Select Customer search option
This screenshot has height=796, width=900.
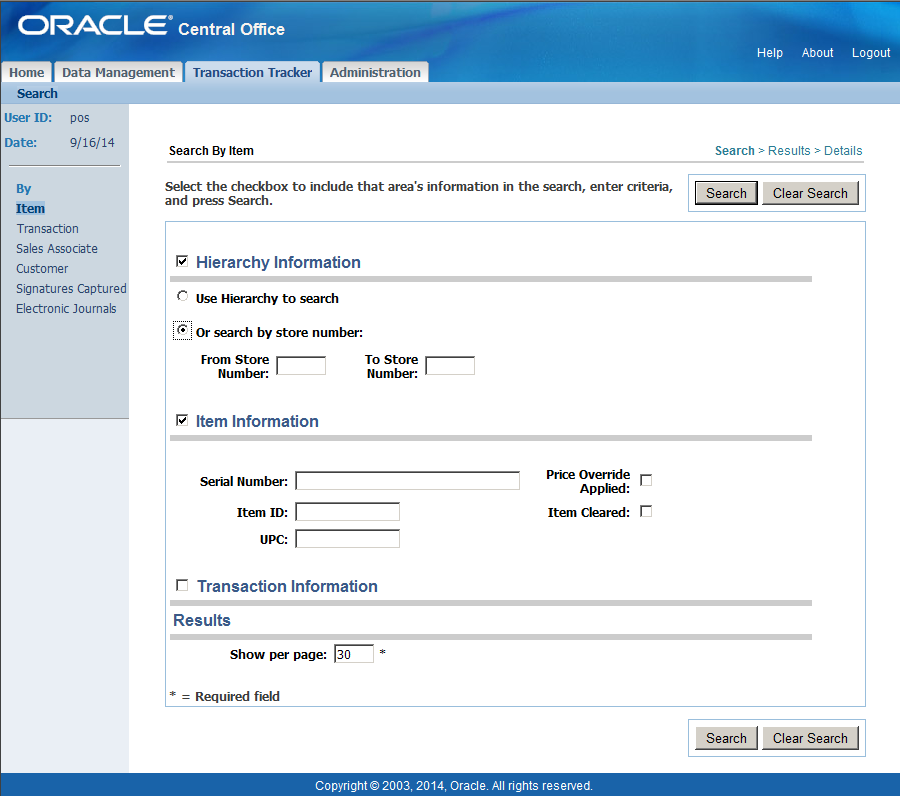(42, 269)
